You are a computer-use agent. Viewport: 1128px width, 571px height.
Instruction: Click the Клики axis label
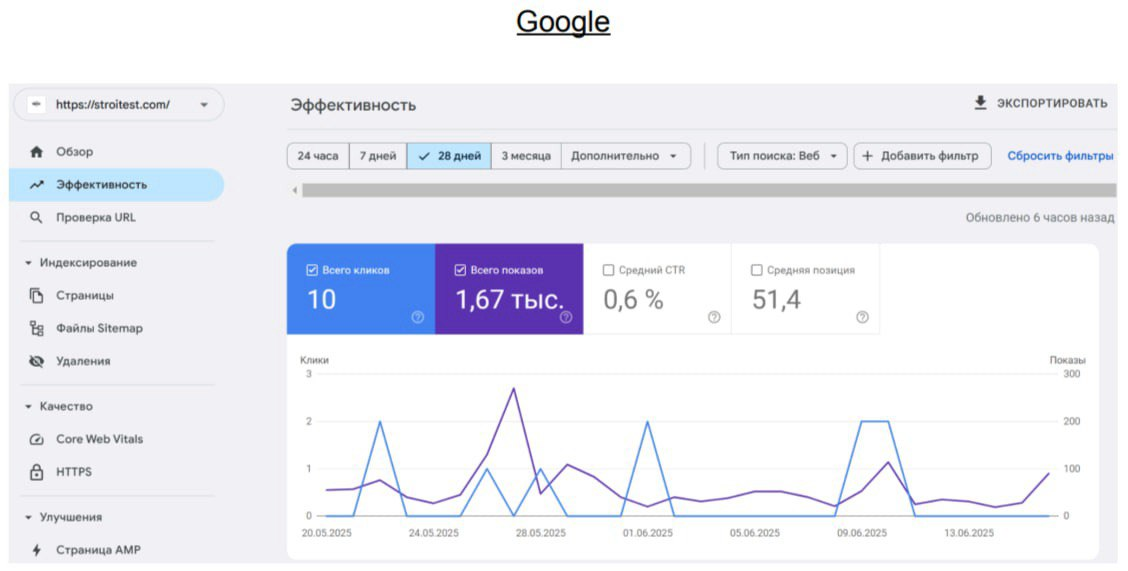[x=314, y=360]
